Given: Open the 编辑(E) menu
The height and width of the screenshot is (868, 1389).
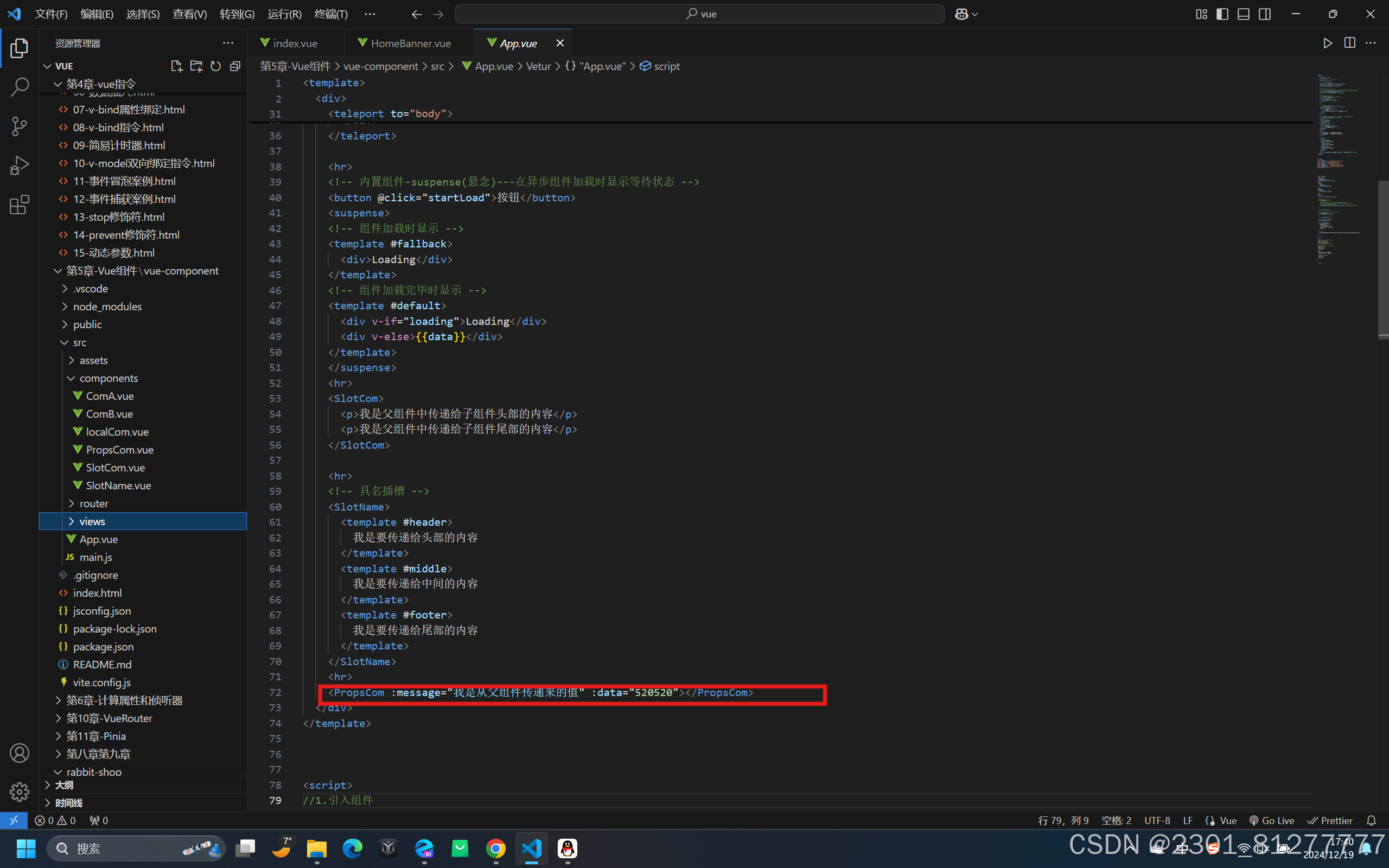Looking at the screenshot, I should pyautogui.click(x=97, y=14).
